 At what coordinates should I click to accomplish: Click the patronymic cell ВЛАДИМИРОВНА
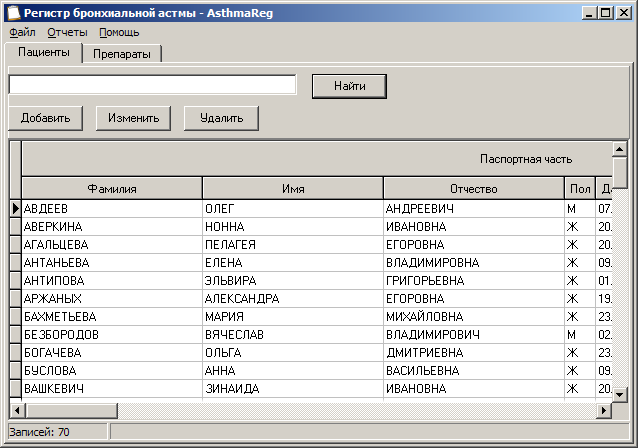point(474,262)
